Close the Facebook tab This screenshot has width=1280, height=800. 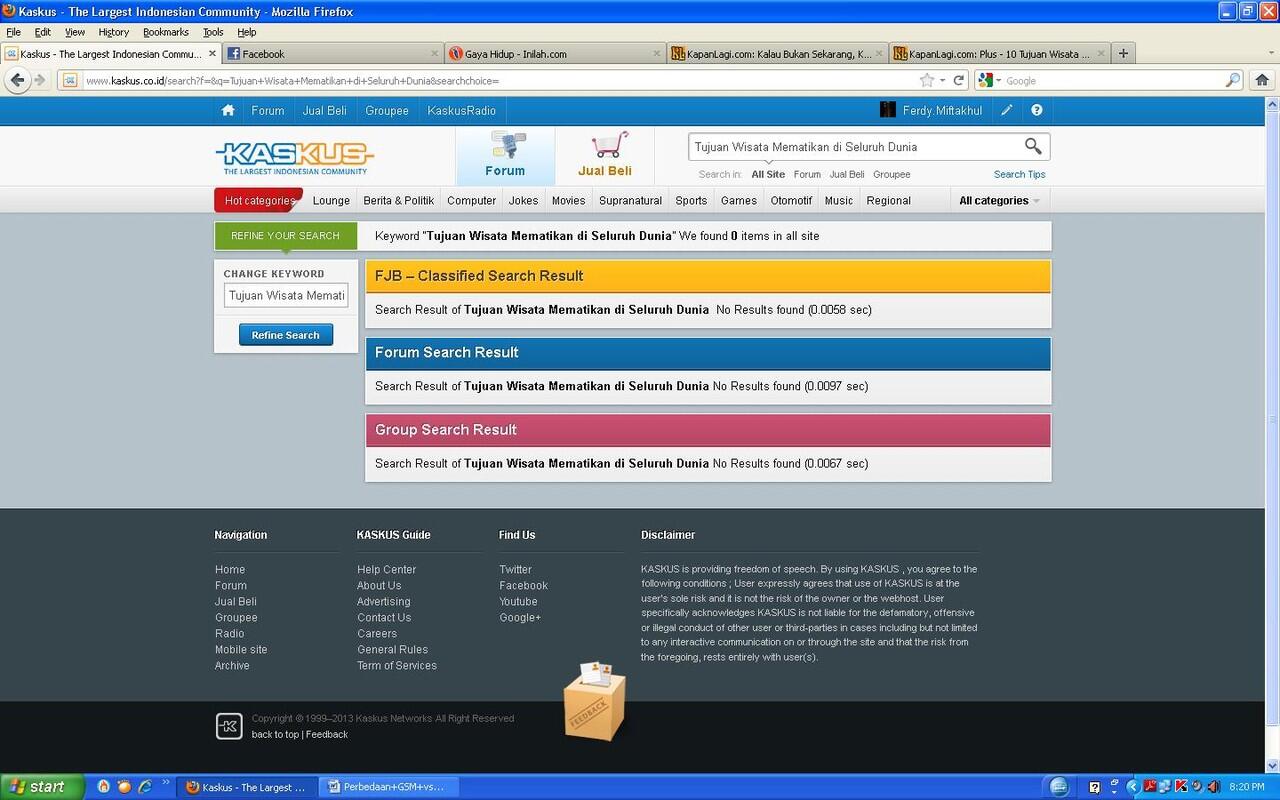[x=435, y=54]
